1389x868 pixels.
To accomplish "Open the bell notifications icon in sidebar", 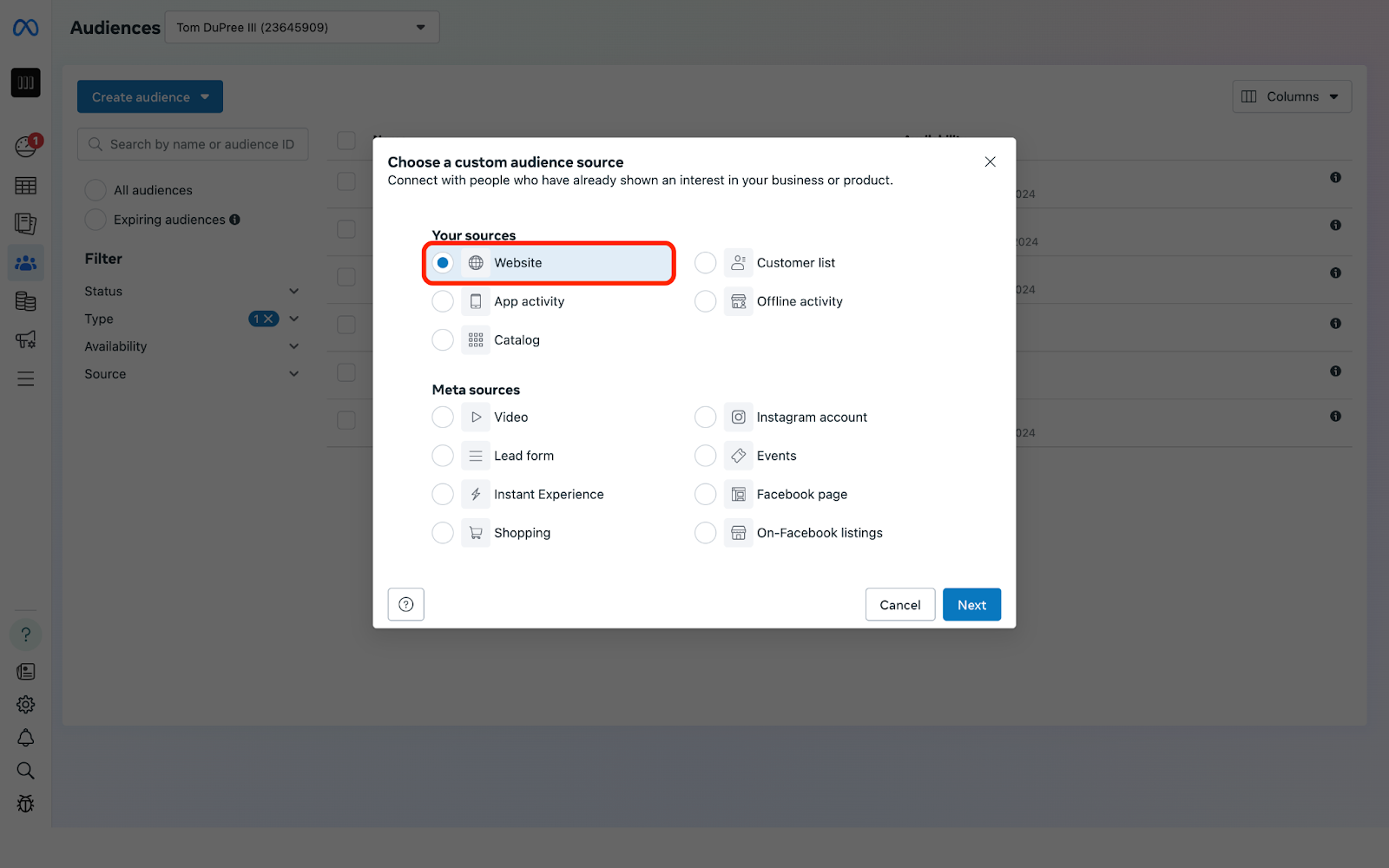I will pos(26,738).
